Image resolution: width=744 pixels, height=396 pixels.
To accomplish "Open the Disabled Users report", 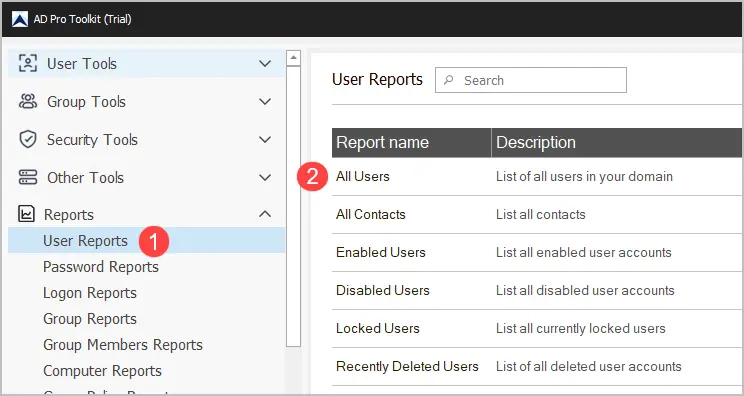I will point(382,290).
